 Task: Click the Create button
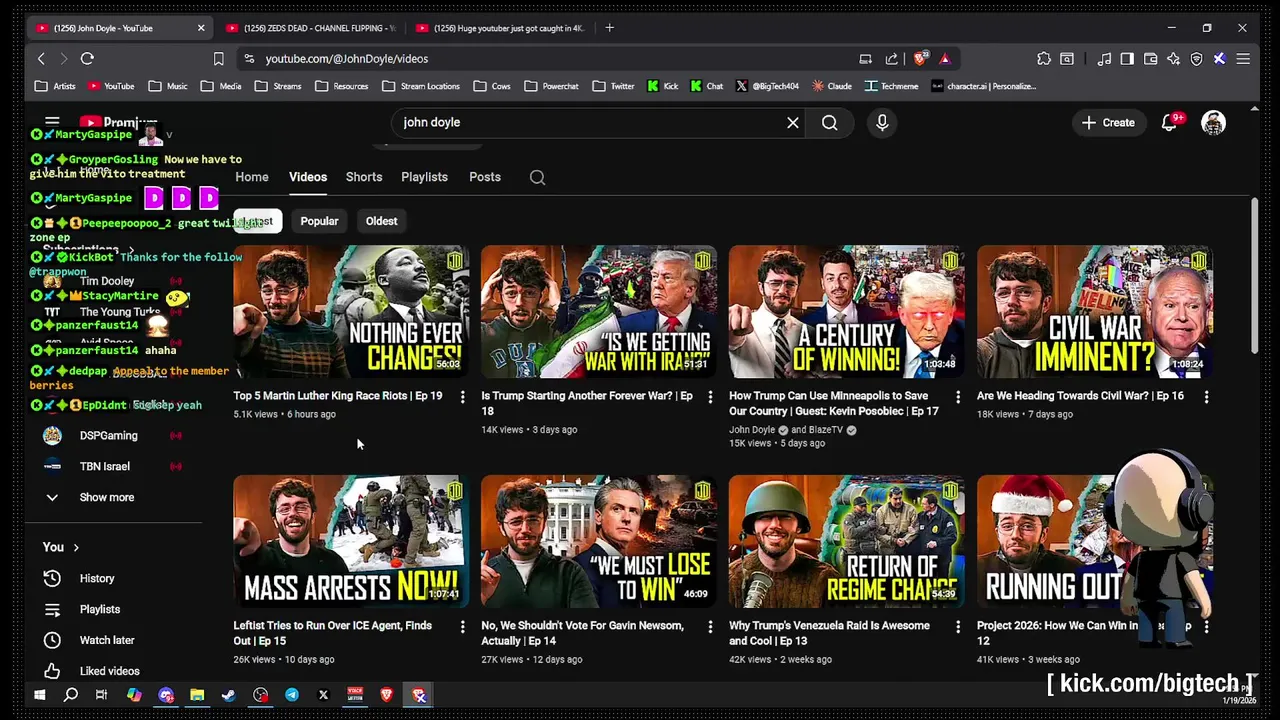click(1109, 122)
